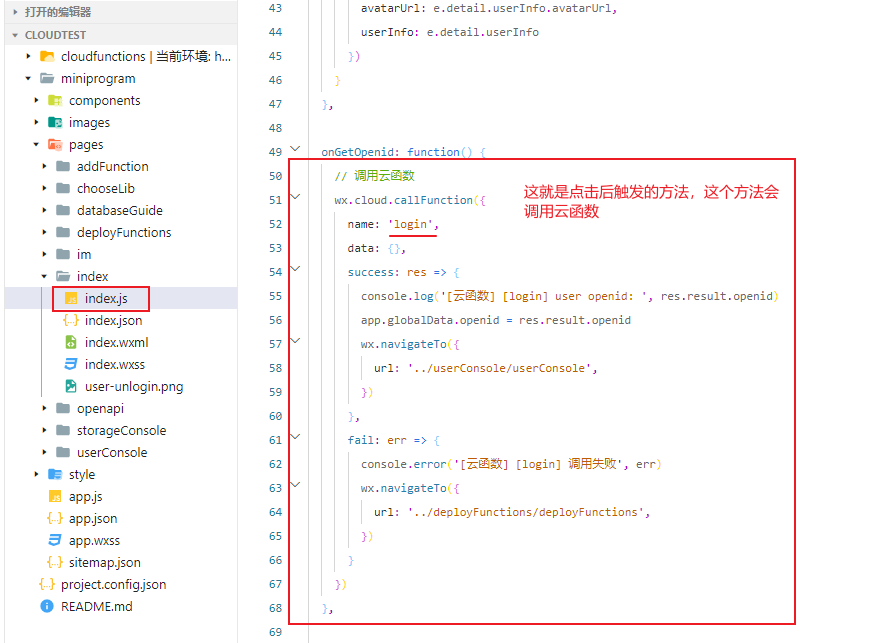Click the databaseGuide folder icon
This screenshot has width=872, height=643.
point(63,210)
